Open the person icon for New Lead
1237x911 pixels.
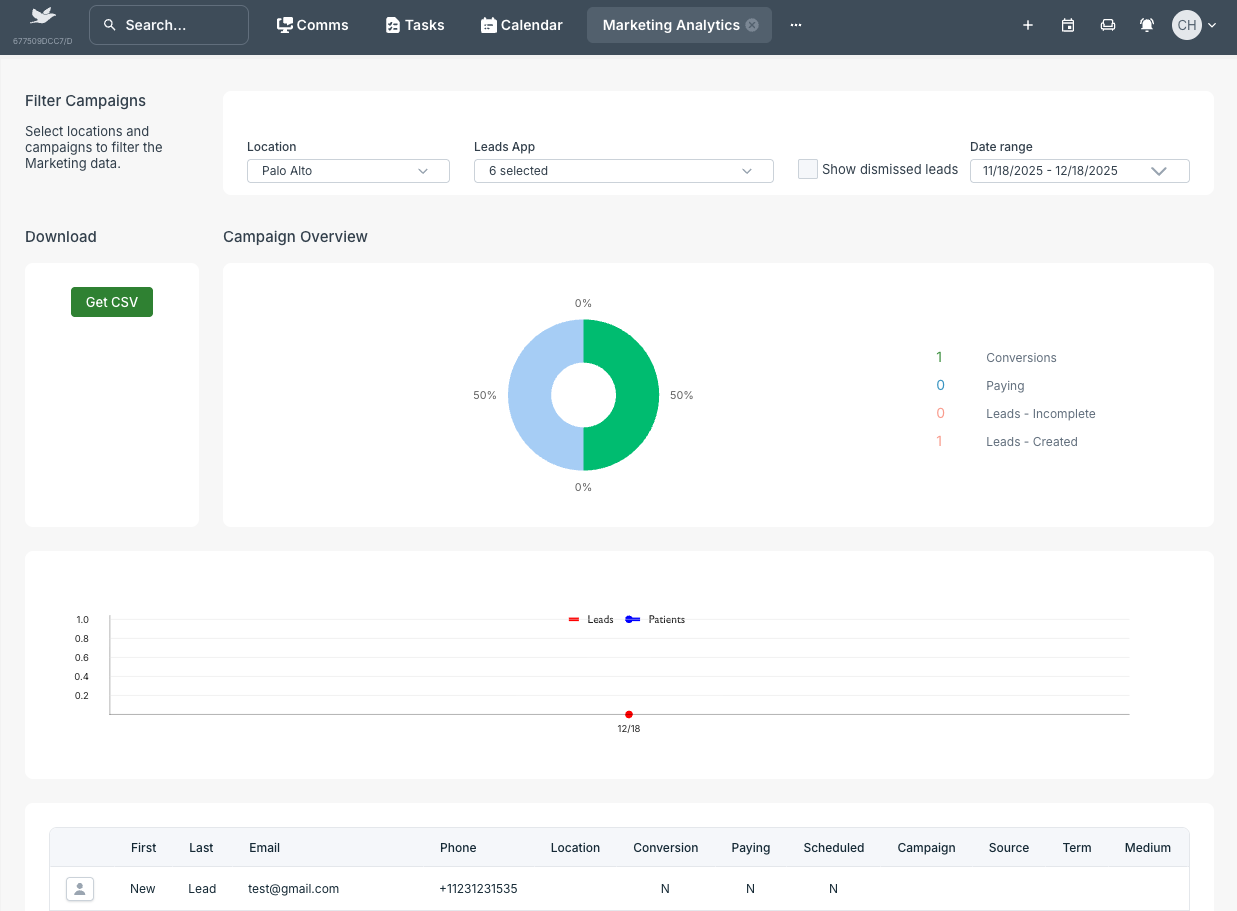point(80,889)
